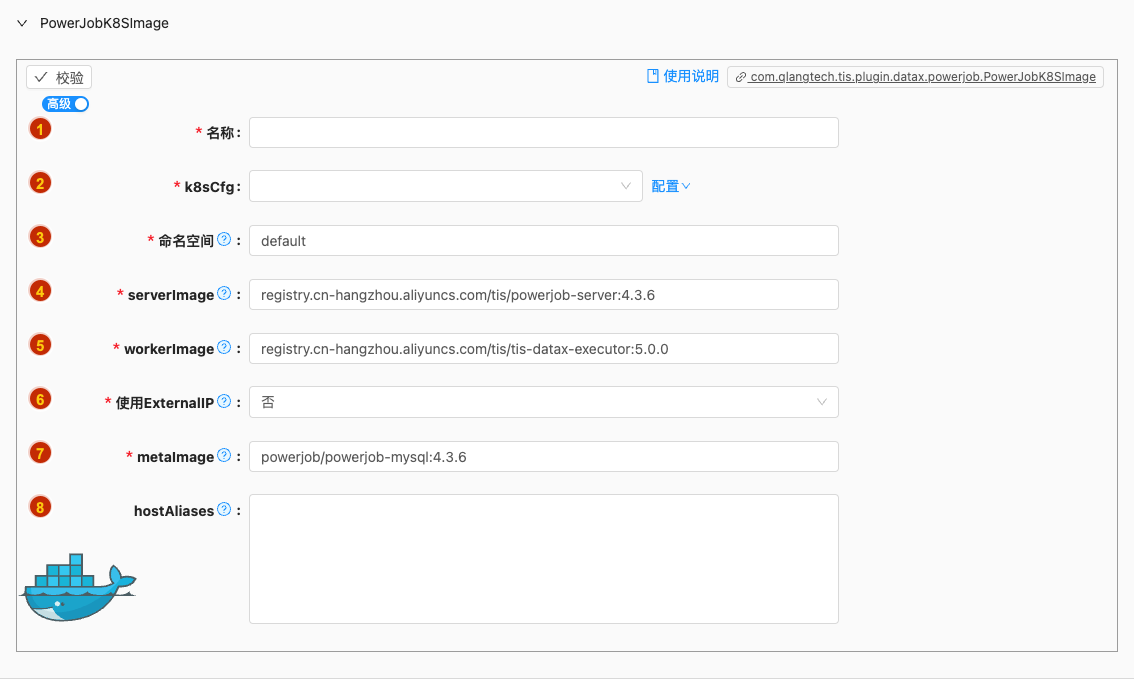This screenshot has width=1134, height=679.
Task: Open the k8sCfg dropdown
Action: click(445, 186)
